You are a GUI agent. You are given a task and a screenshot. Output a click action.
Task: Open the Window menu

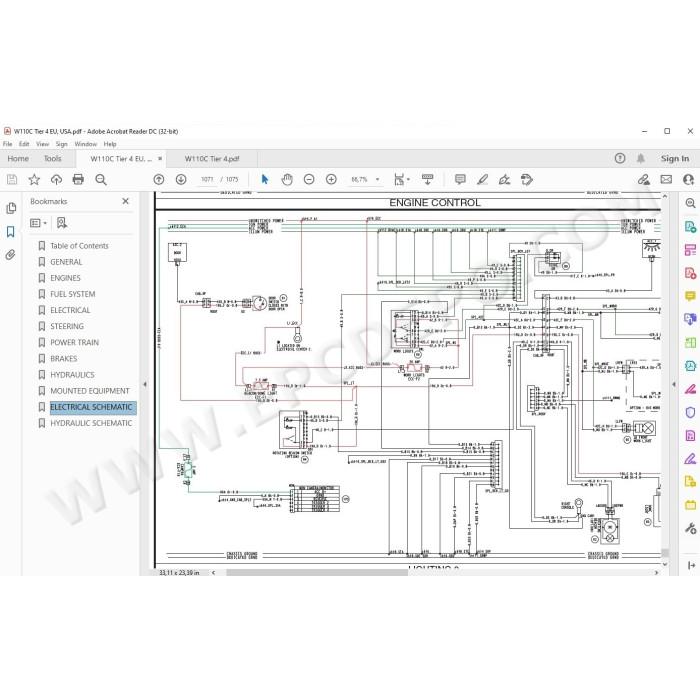click(x=86, y=144)
